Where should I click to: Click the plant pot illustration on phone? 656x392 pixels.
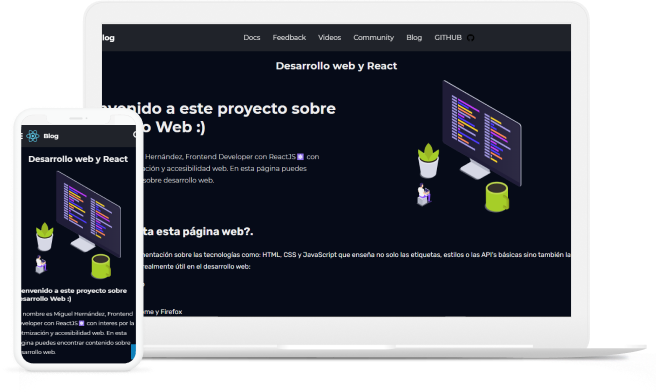(x=44, y=237)
